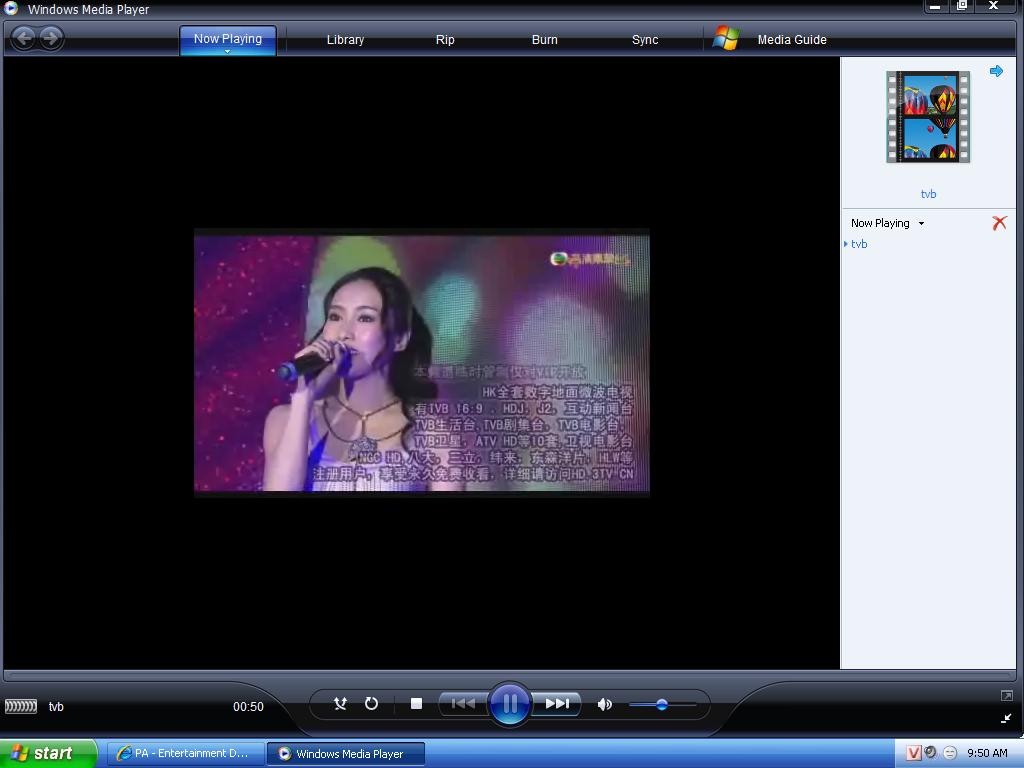Click the film strip video thumbnail
1024x768 pixels.
pos(928,117)
